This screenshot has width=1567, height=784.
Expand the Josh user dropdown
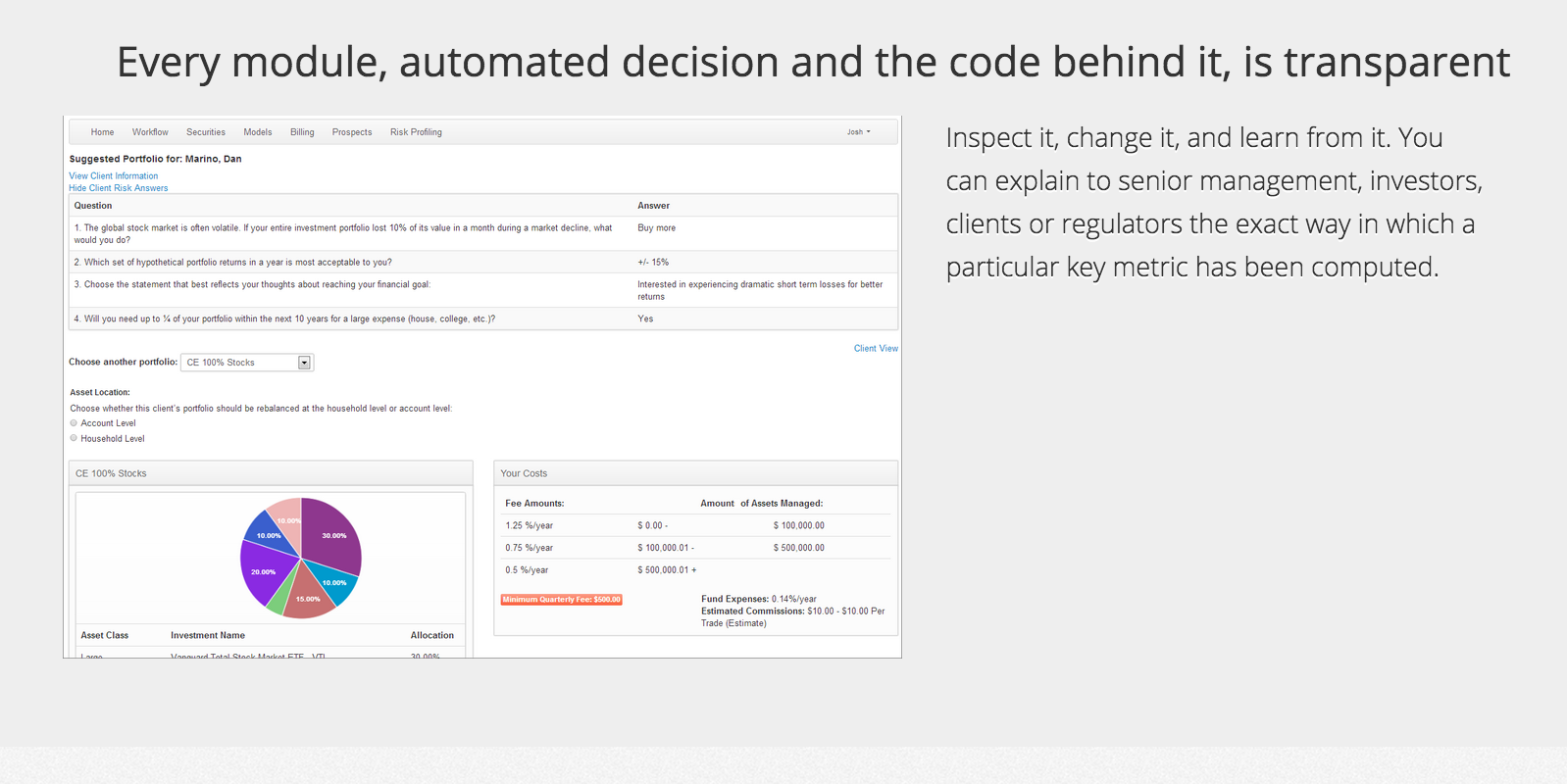(858, 132)
